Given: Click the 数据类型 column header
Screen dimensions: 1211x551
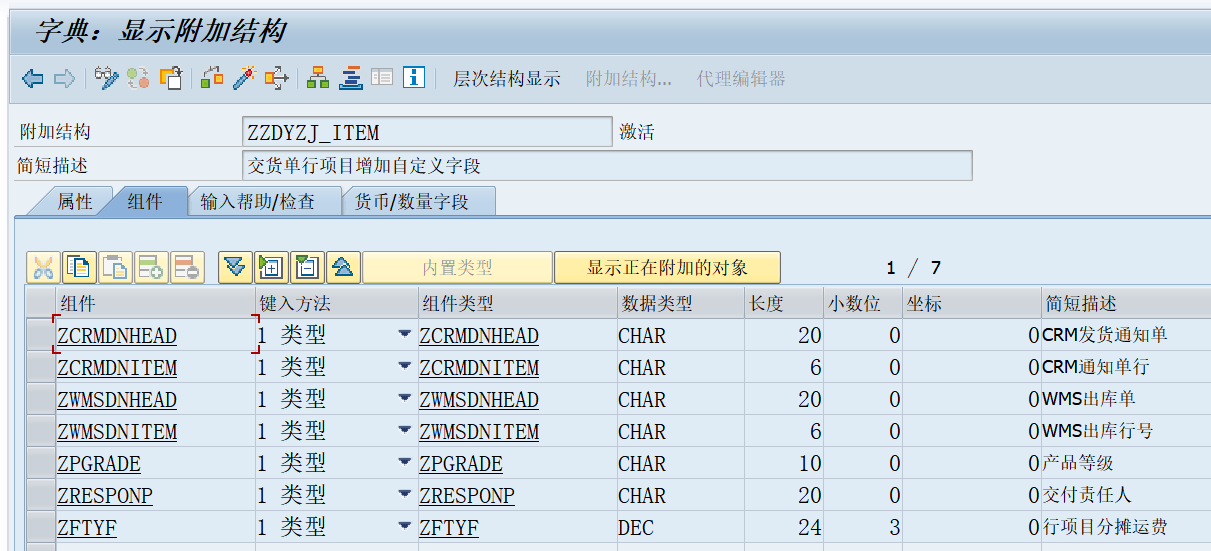Looking at the screenshot, I should click(680, 303).
